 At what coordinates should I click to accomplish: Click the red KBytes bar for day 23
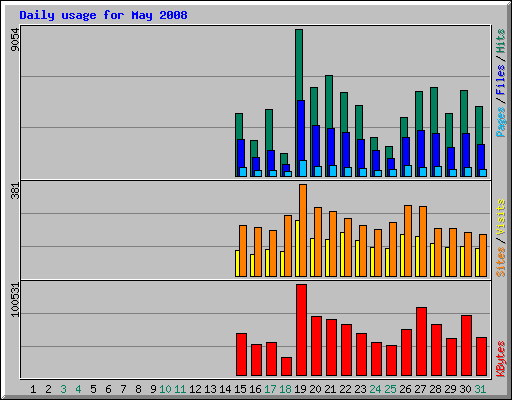361,355
